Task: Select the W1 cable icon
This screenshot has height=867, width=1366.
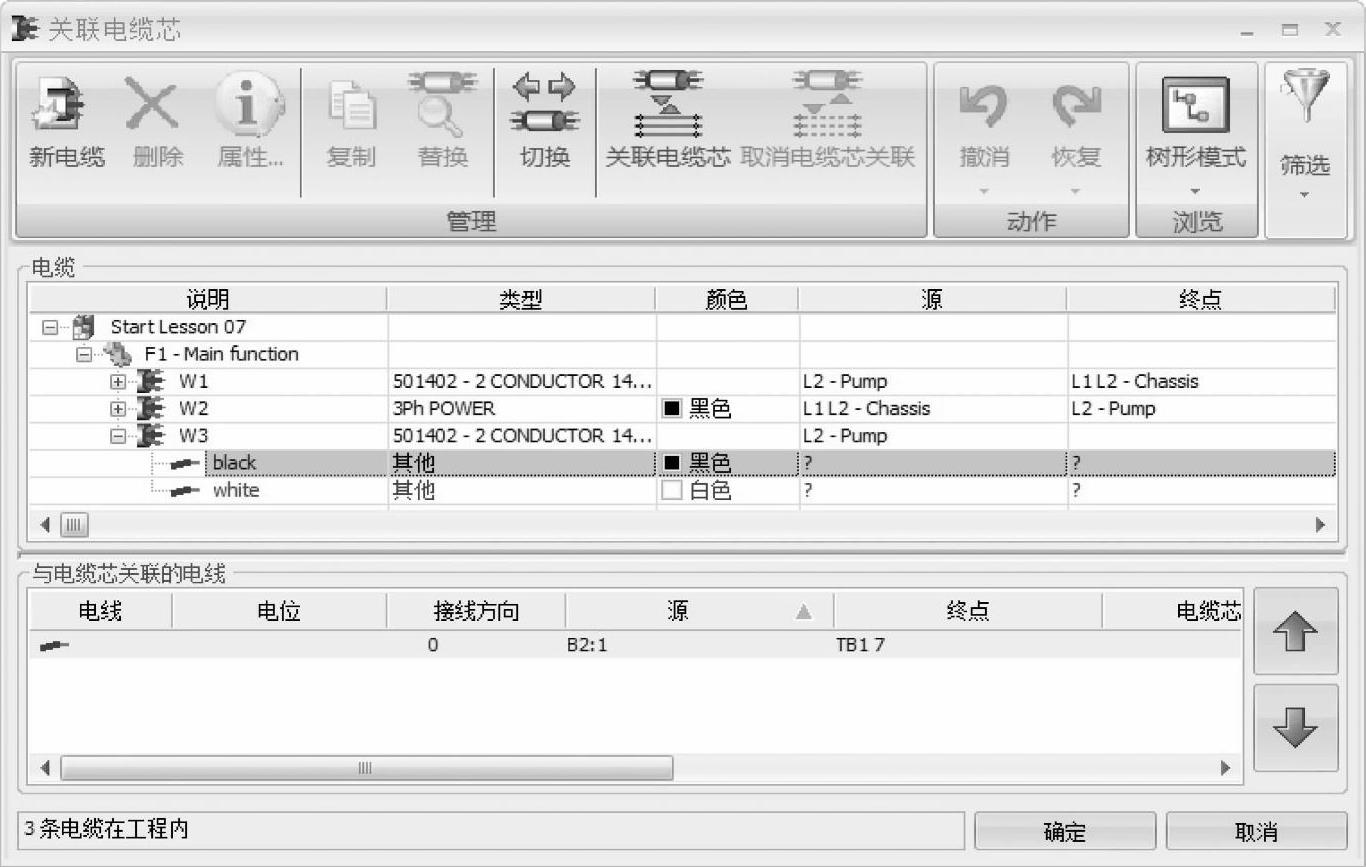Action: pos(151,381)
